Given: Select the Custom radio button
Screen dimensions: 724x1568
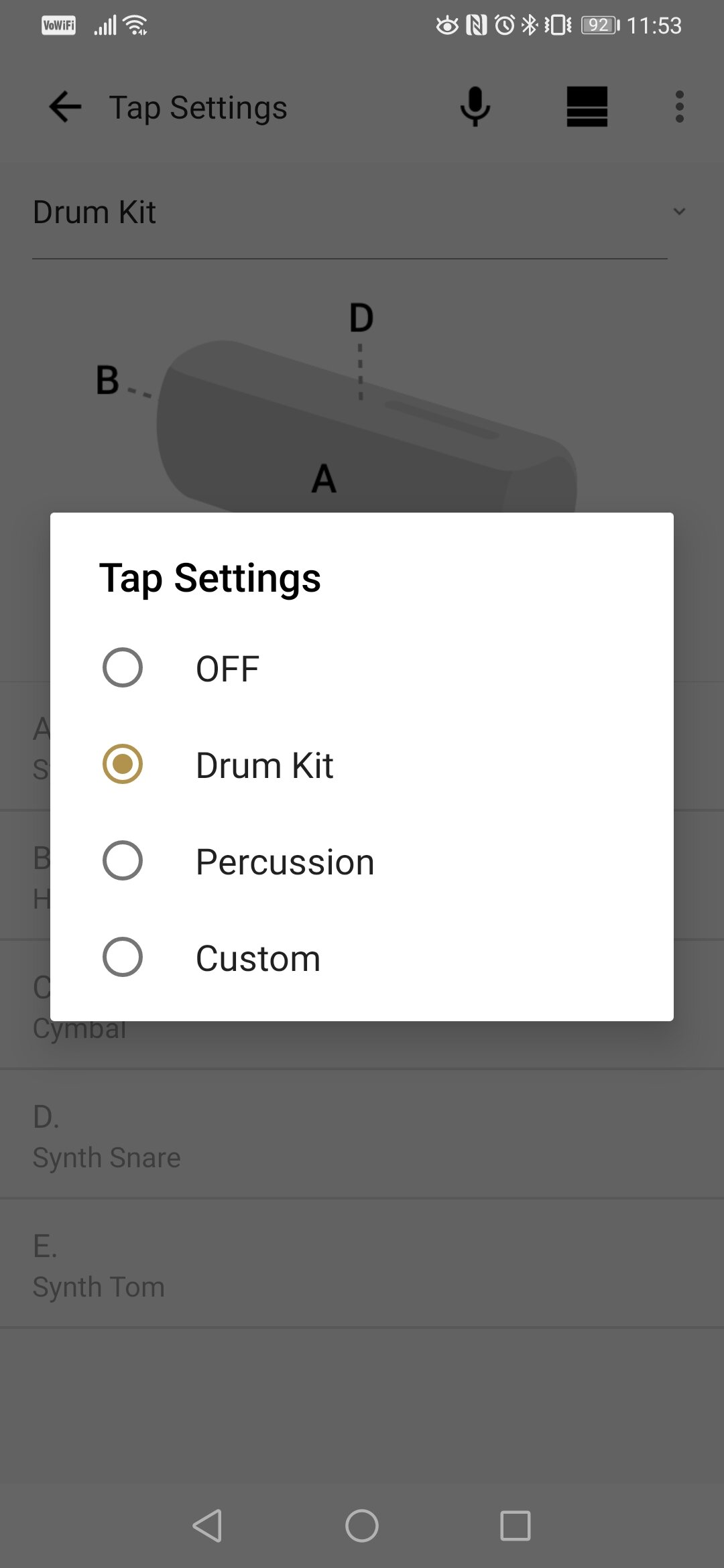Looking at the screenshot, I should tap(123, 957).
